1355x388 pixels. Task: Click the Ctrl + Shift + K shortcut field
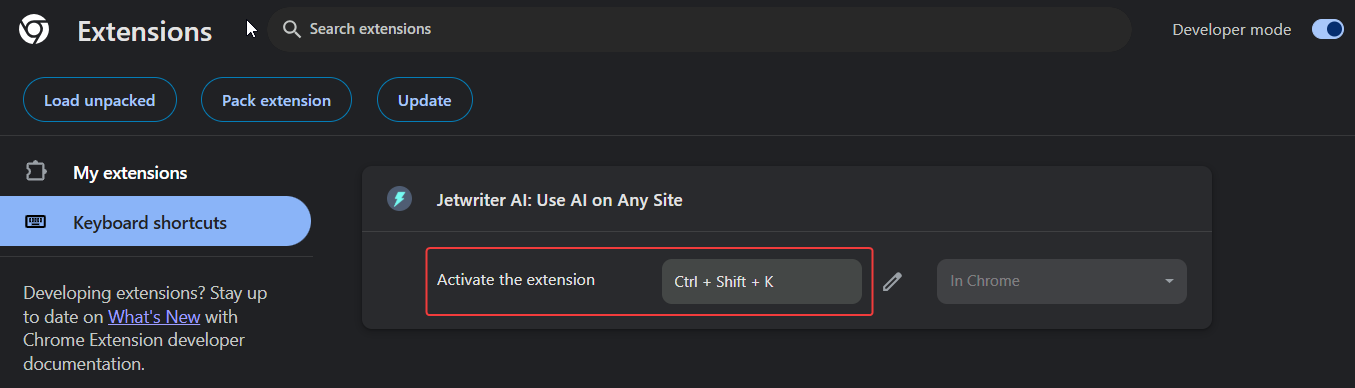click(762, 282)
